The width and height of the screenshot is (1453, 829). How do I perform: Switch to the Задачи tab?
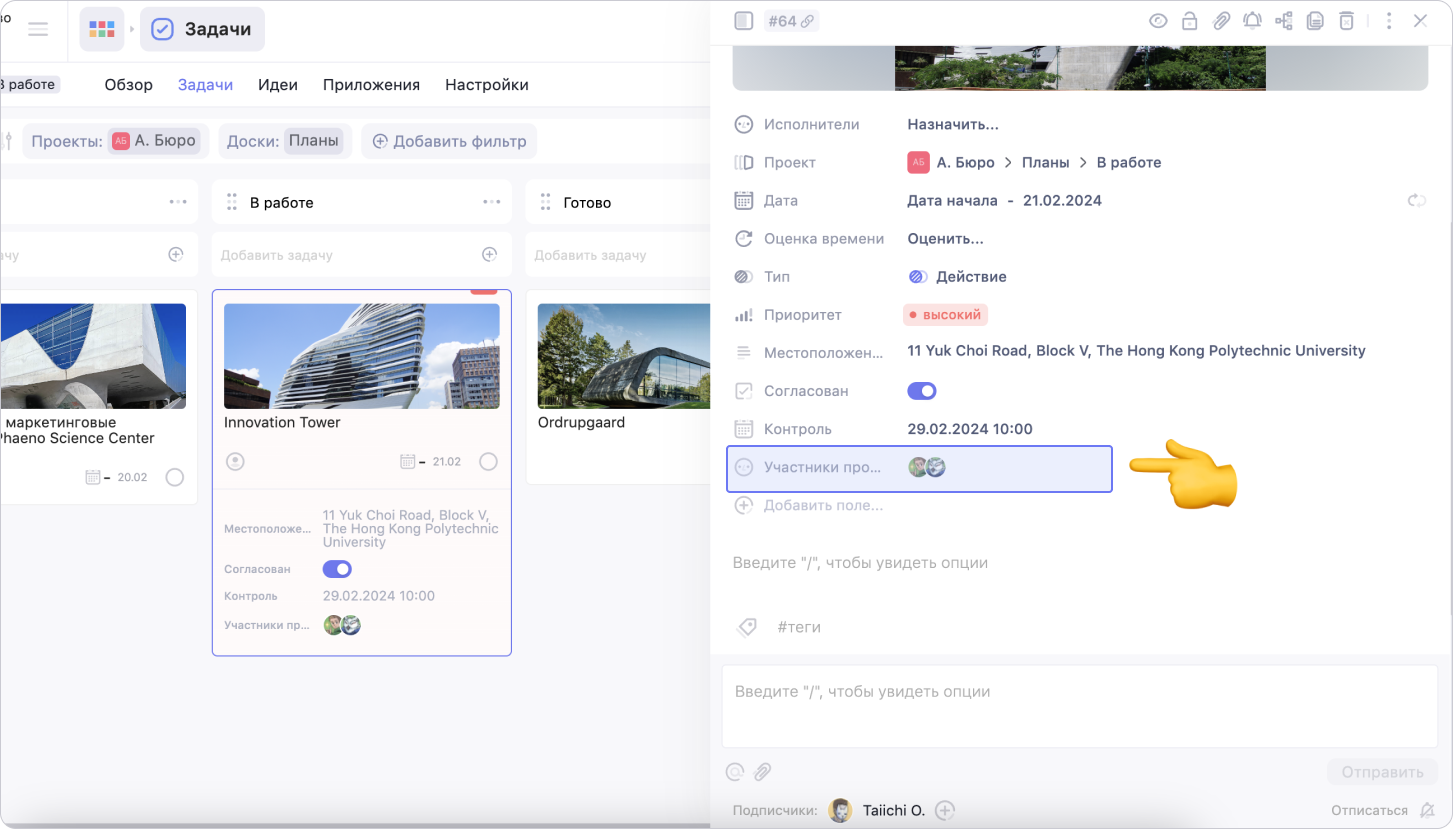point(205,85)
